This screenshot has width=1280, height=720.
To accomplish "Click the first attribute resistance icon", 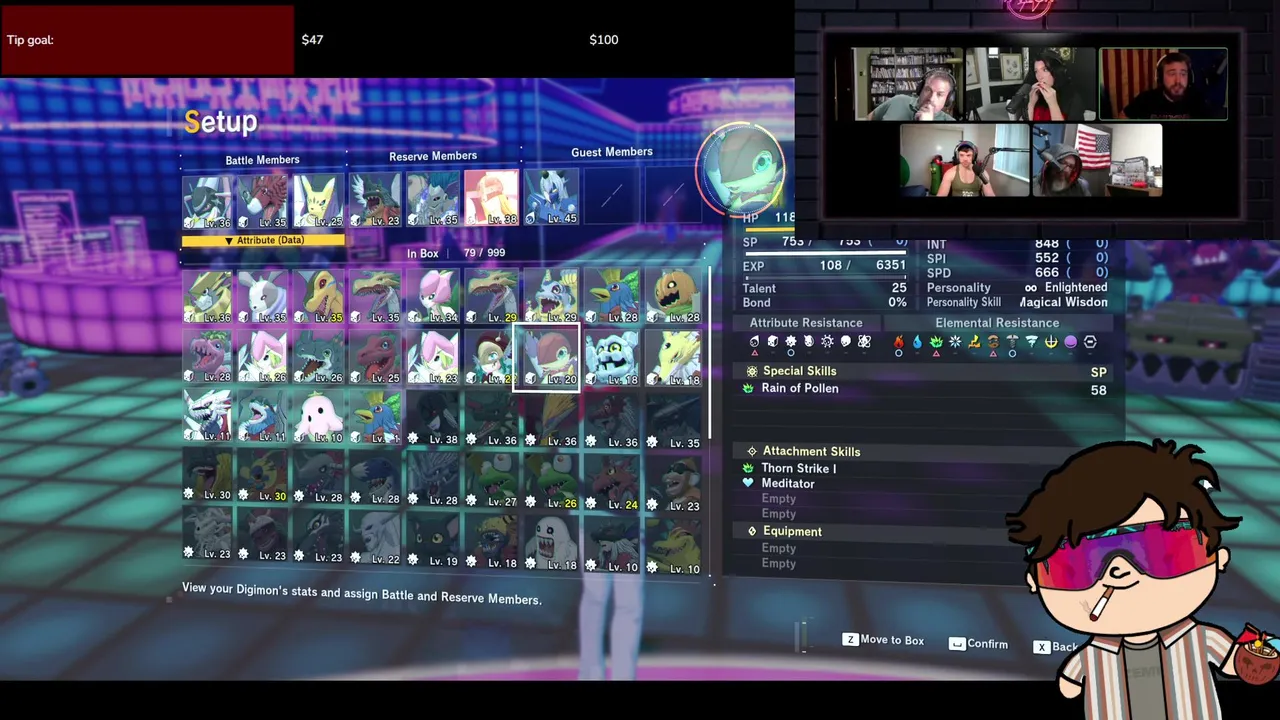I will point(754,342).
